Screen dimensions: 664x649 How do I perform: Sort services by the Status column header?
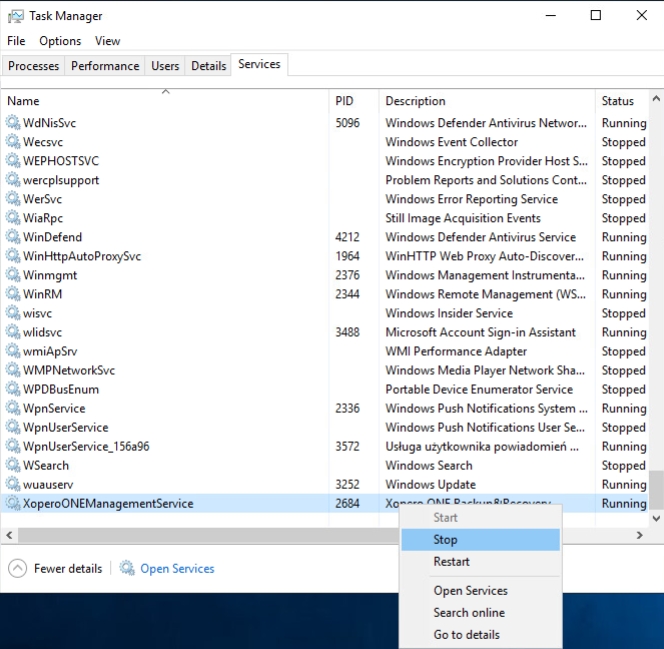tap(617, 101)
